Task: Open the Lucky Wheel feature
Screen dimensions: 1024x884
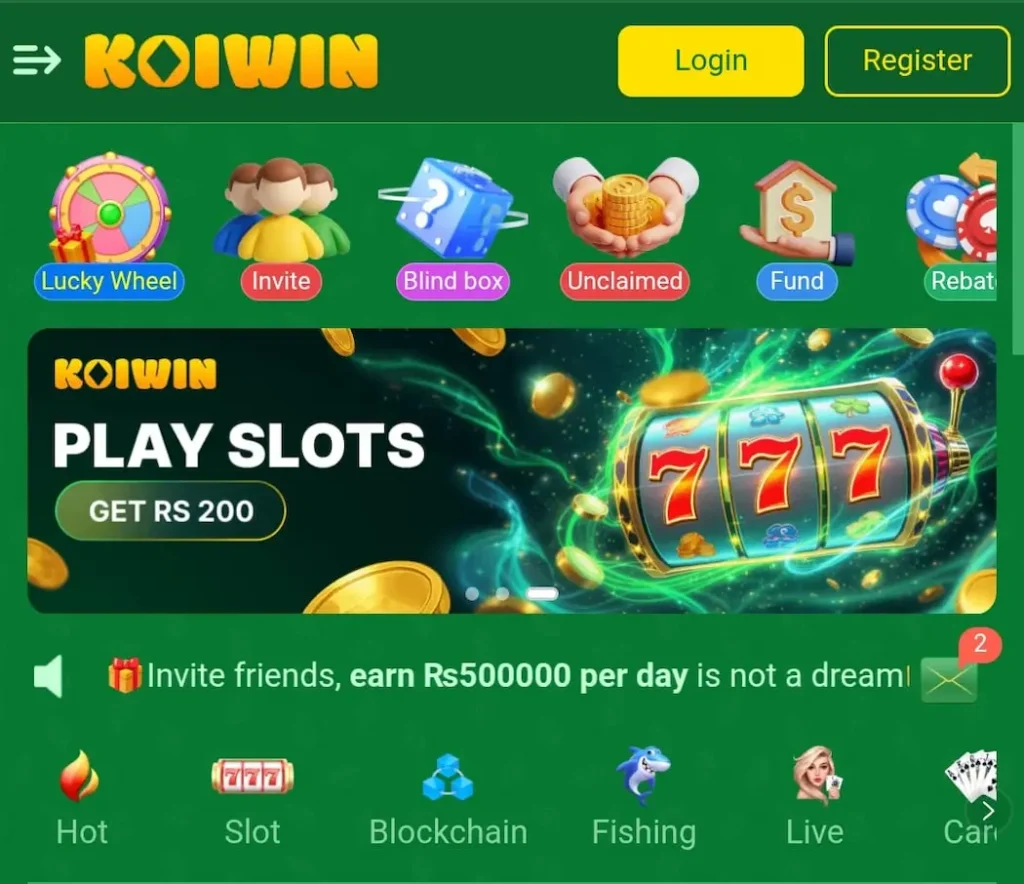Action: 109,227
